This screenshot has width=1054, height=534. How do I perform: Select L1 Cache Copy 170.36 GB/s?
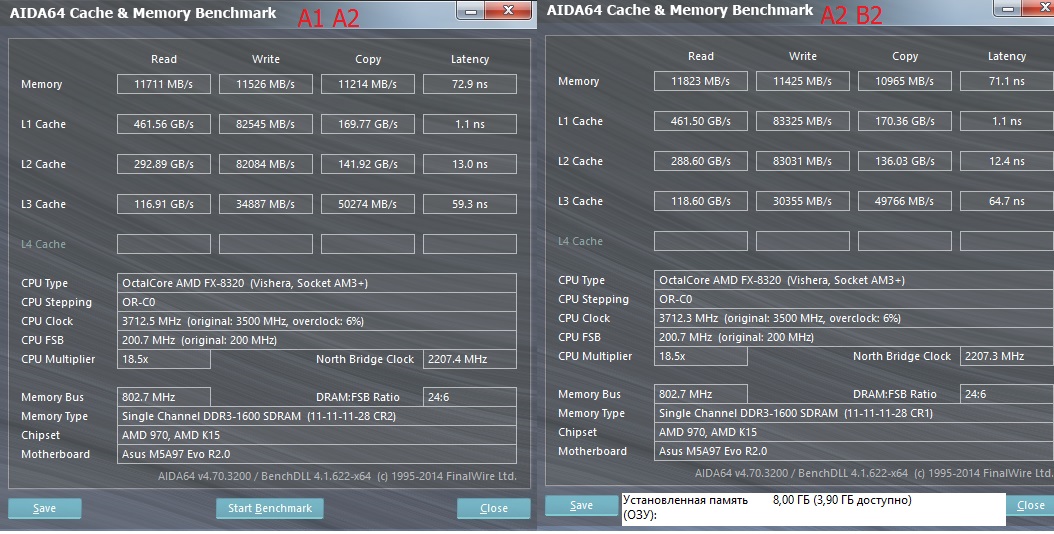(905, 121)
